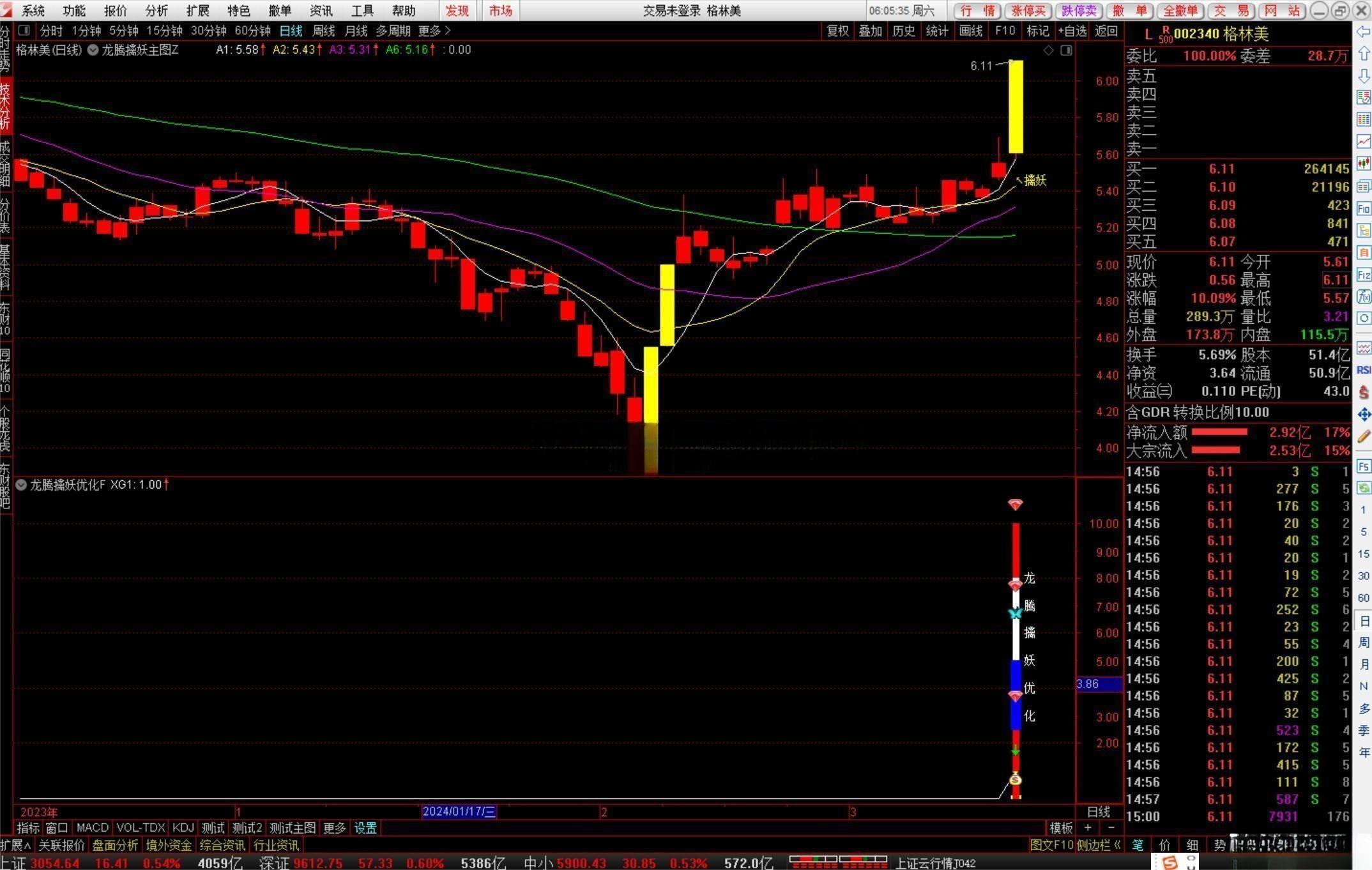Click the candlestick chart icon in right sidebar
Image resolution: width=1372 pixels, height=870 pixels.
coord(1364,163)
